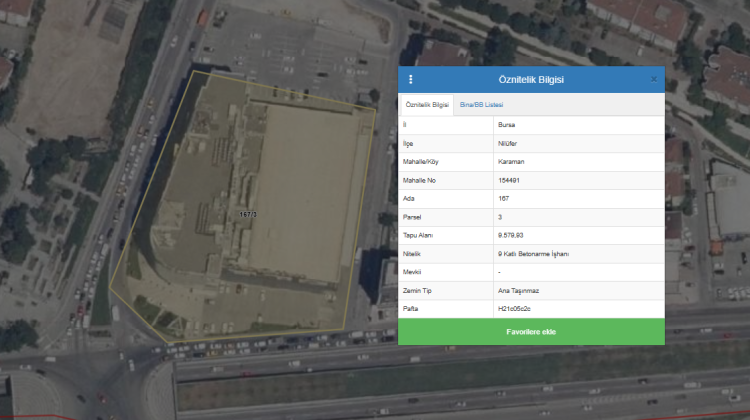The height and width of the screenshot is (420, 750).
Task: Click the 167/3 parcel label on map
Action: tap(249, 215)
